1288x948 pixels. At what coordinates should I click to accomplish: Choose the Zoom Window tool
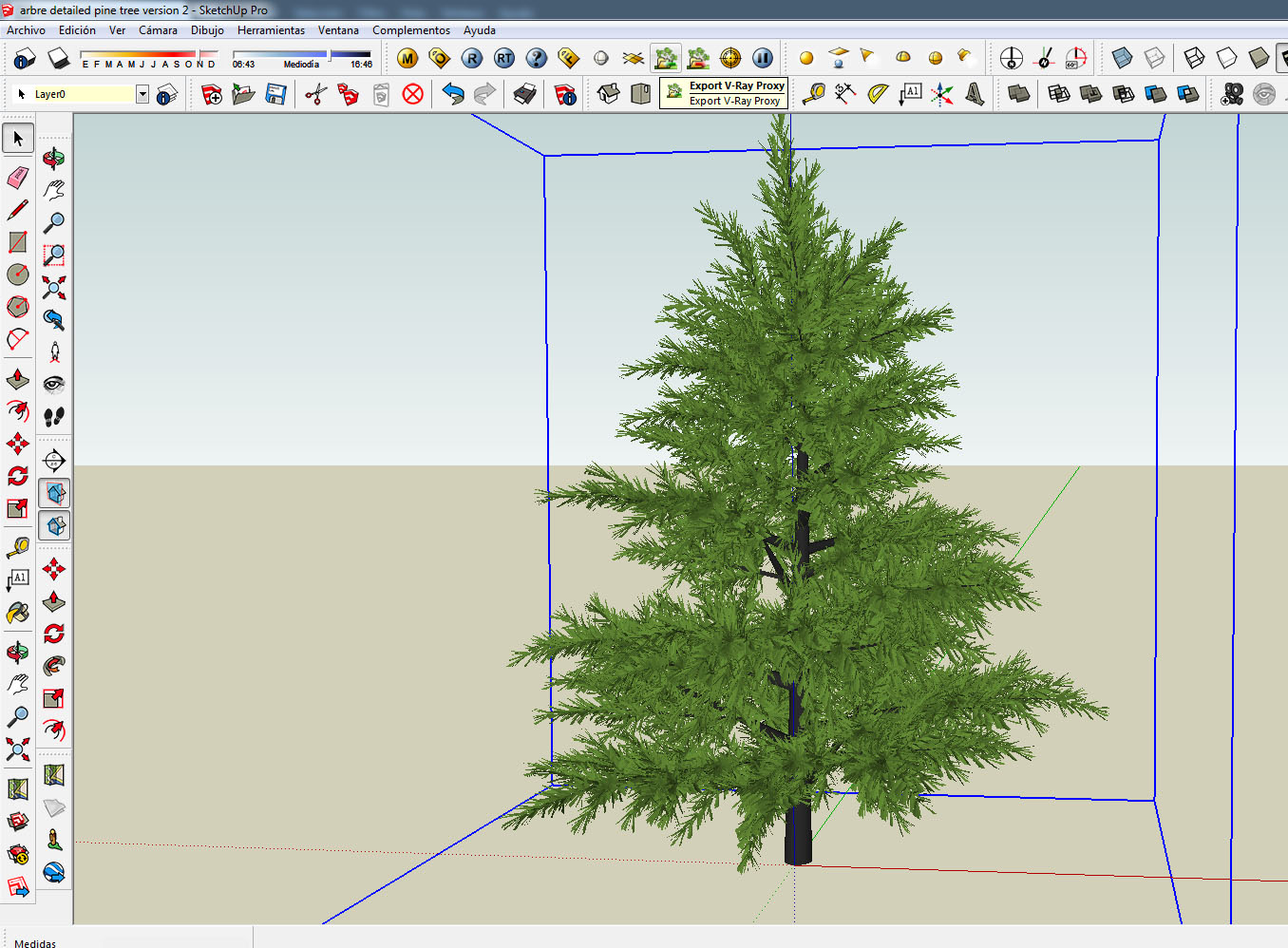54,255
